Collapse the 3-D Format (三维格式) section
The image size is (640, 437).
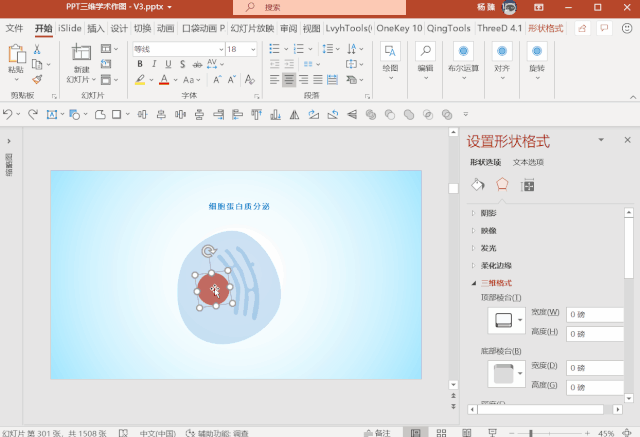(x=495, y=283)
